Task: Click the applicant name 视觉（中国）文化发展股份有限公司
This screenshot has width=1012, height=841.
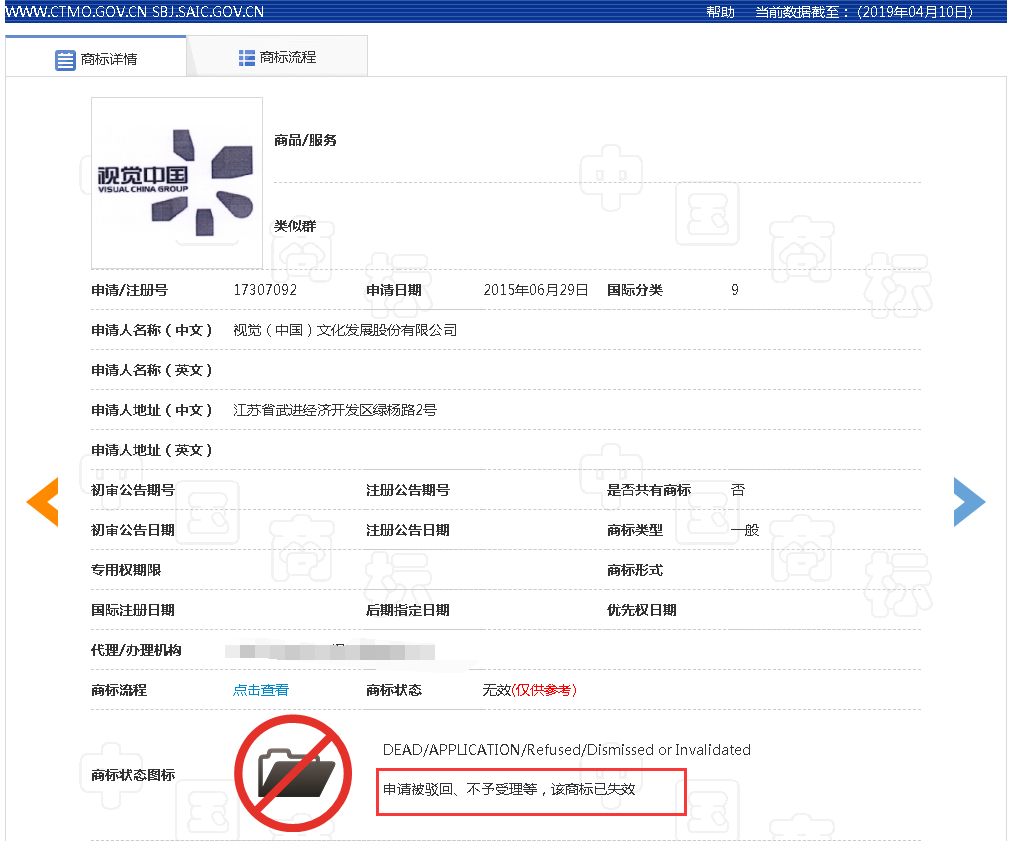Action: pyautogui.click(x=345, y=330)
